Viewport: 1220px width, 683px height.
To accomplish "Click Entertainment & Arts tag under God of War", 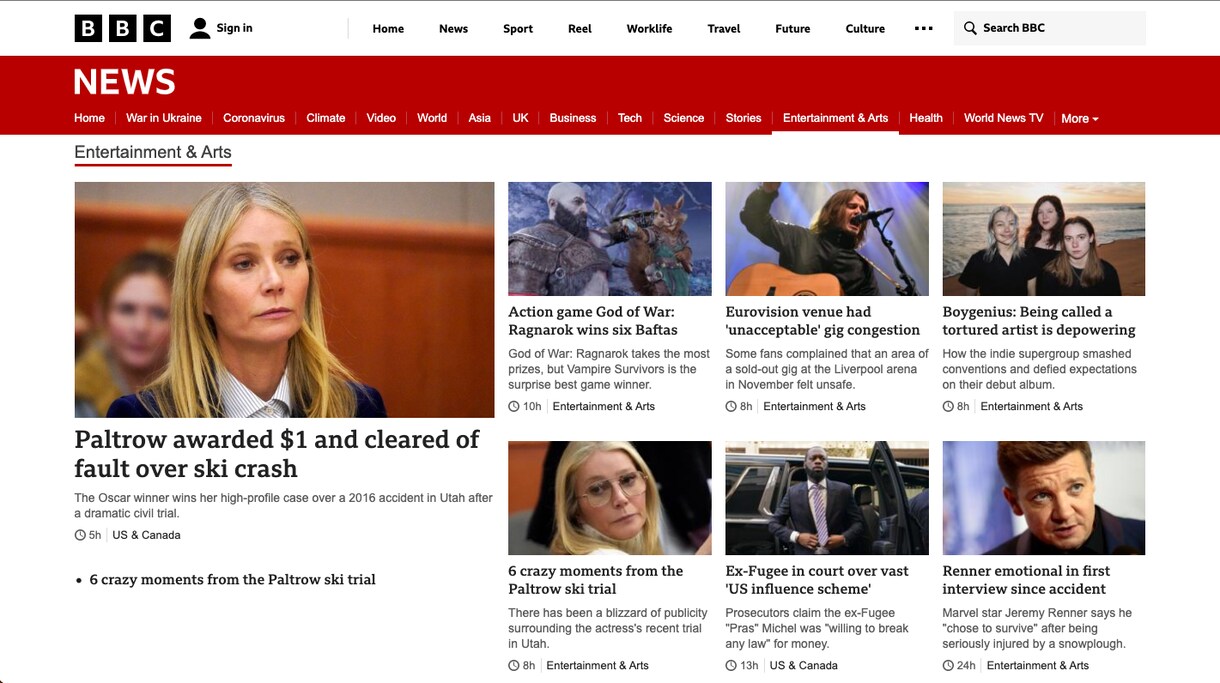I will point(604,406).
